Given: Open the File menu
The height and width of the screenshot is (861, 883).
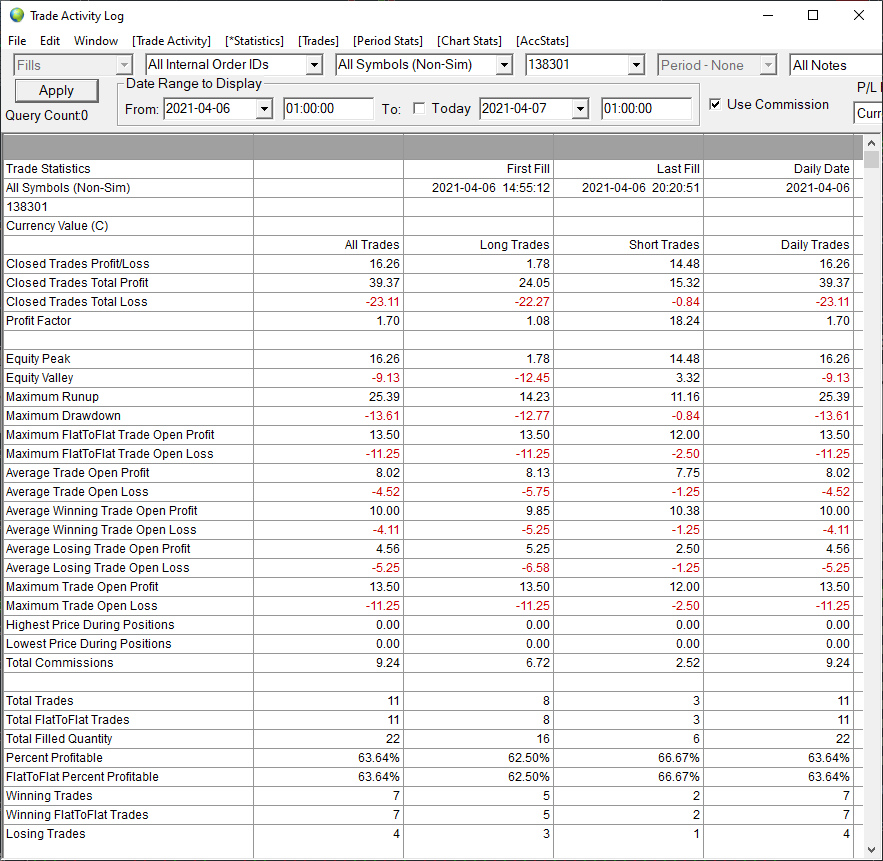Looking at the screenshot, I should (17, 41).
